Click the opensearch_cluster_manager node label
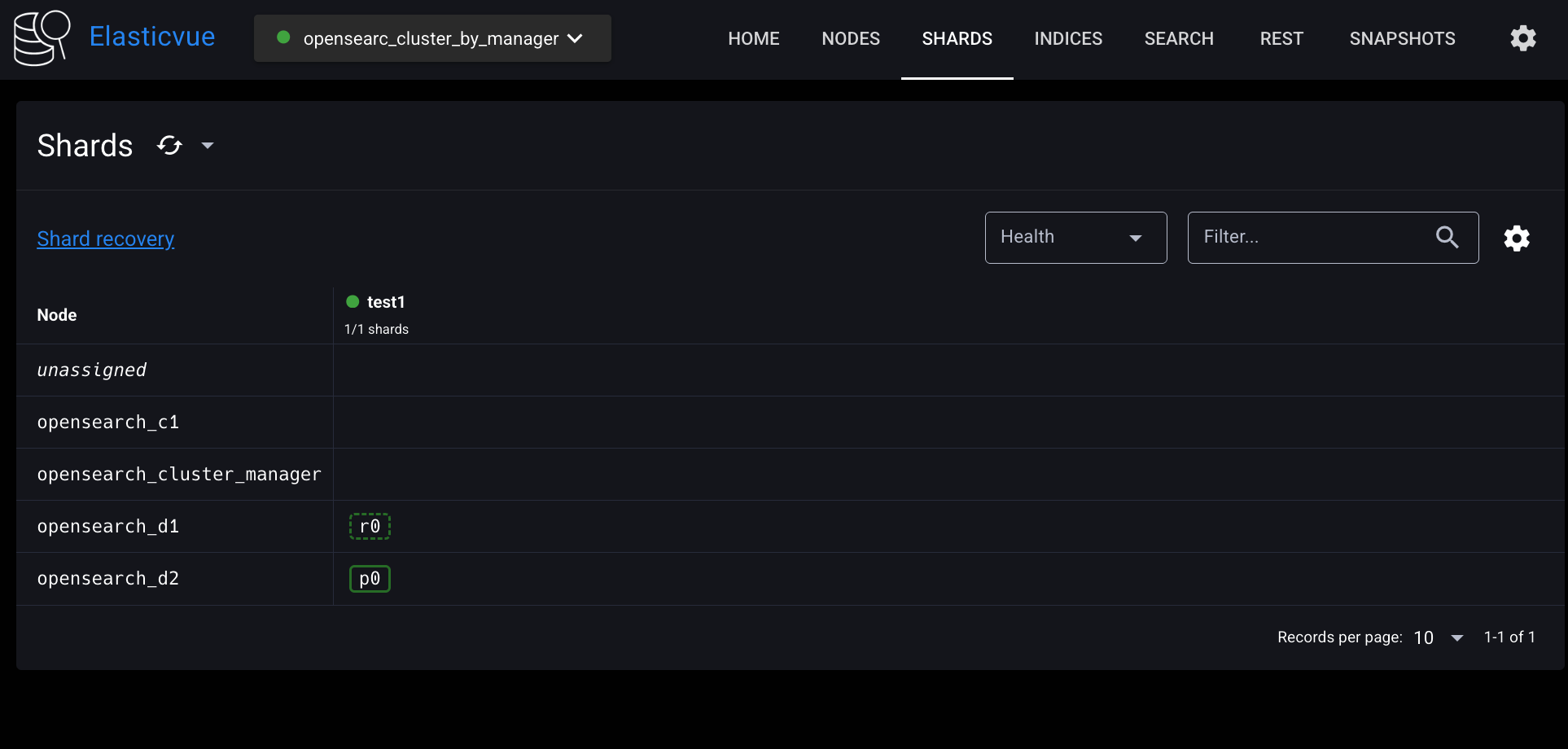Image resolution: width=1568 pixels, height=749 pixels. (x=179, y=474)
